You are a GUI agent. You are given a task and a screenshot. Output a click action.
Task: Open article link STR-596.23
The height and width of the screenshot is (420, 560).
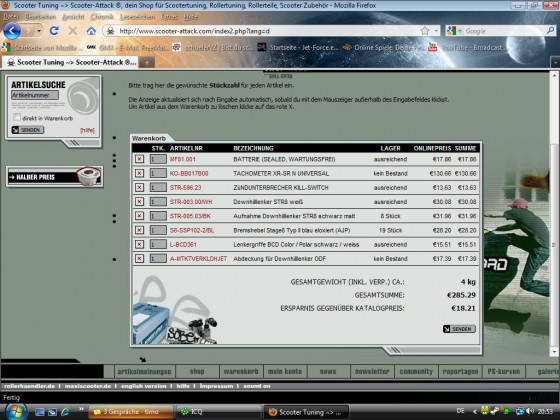[x=185, y=188]
